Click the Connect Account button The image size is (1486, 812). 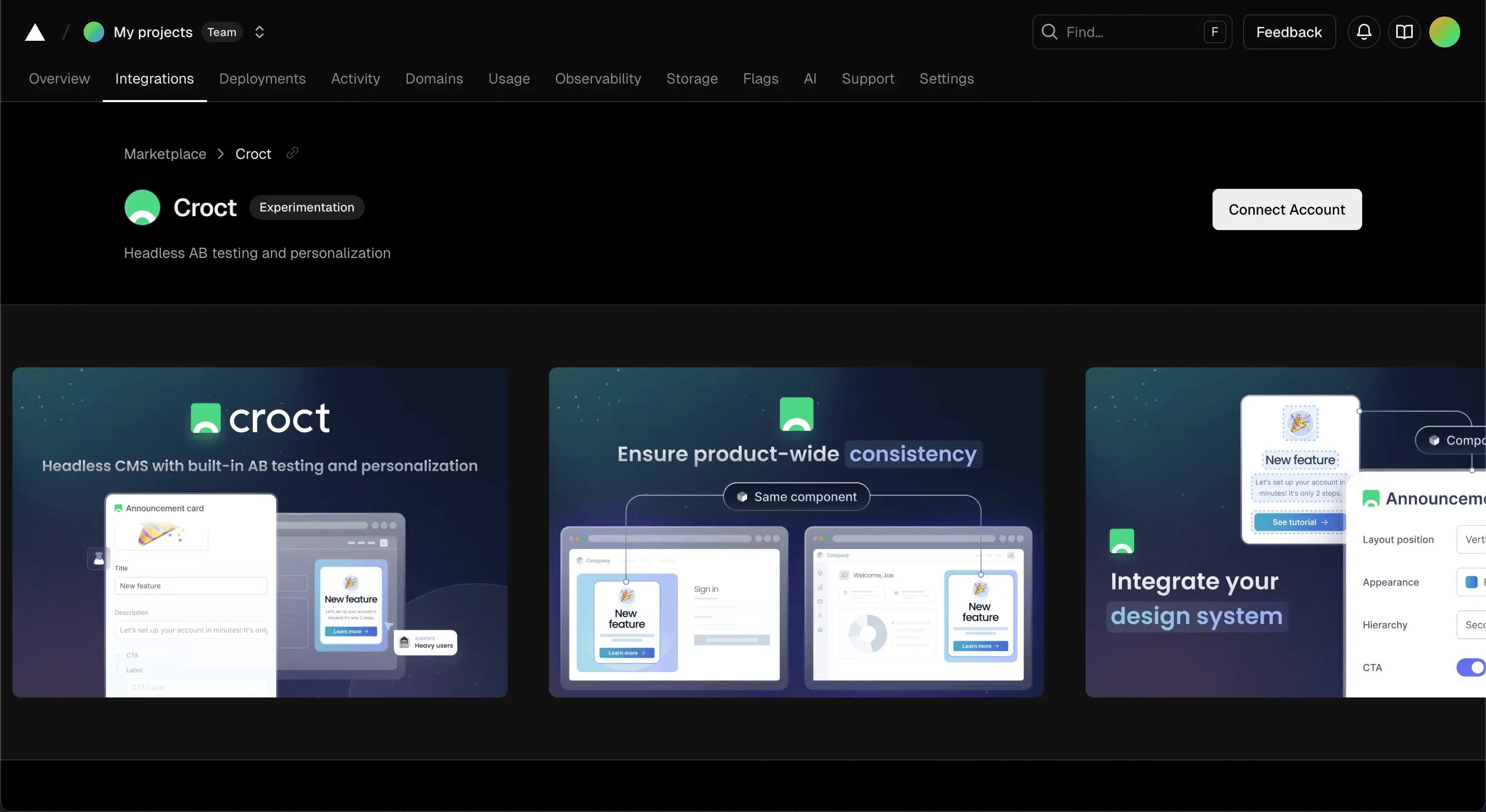tap(1286, 209)
